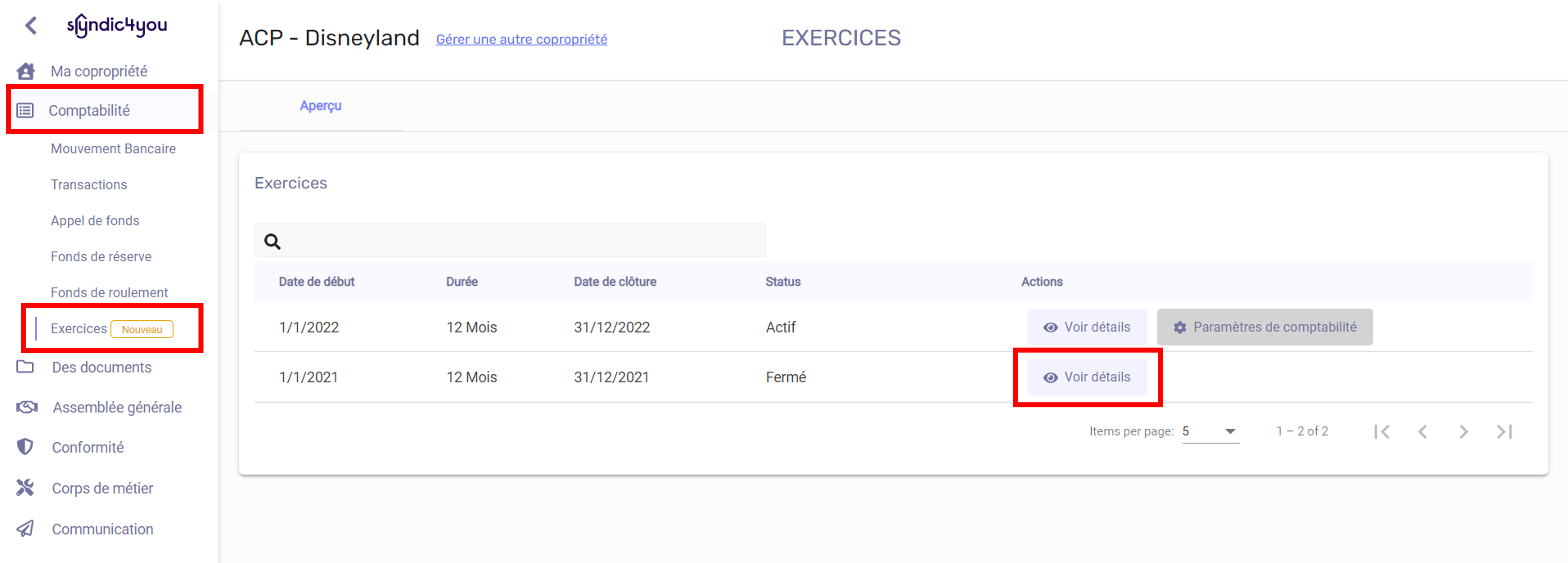Image resolution: width=1568 pixels, height=563 pixels.
Task: Click 12 Mois in the 2022 row
Action: (472, 327)
